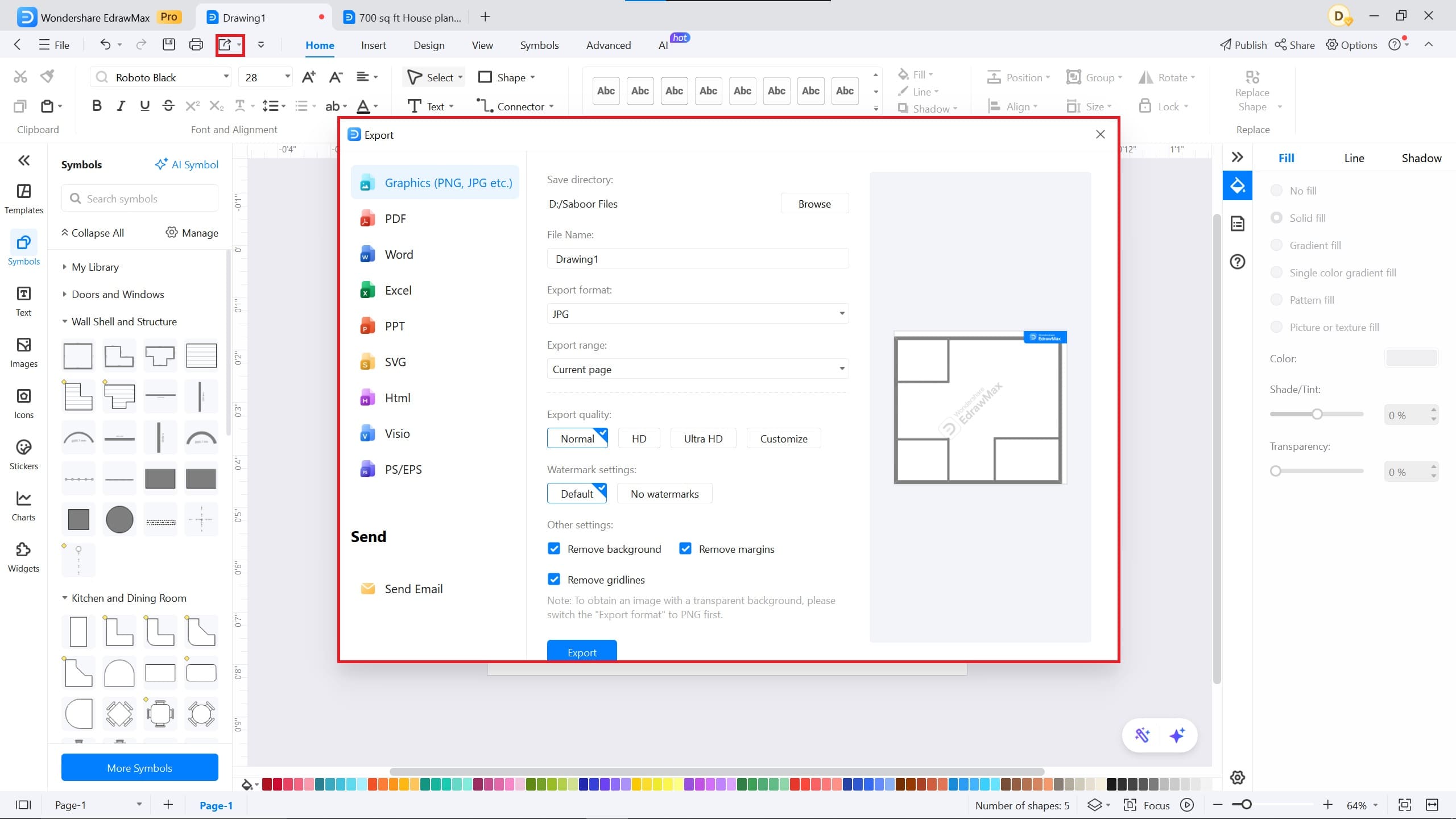1456x819 pixels.
Task: Open the Export format JPG dropdown
Action: [x=697, y=314]
